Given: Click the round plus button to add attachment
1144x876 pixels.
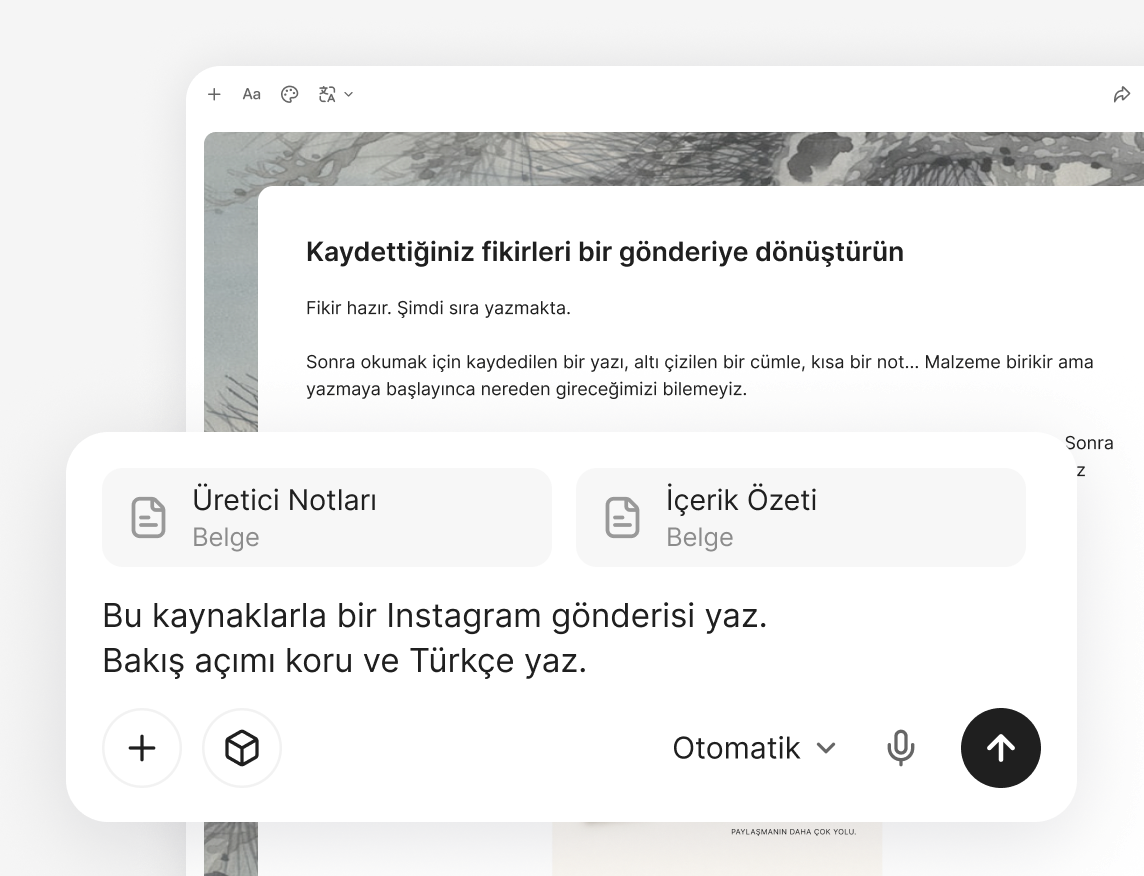Looking at the screenshot, I should (142, 748).
